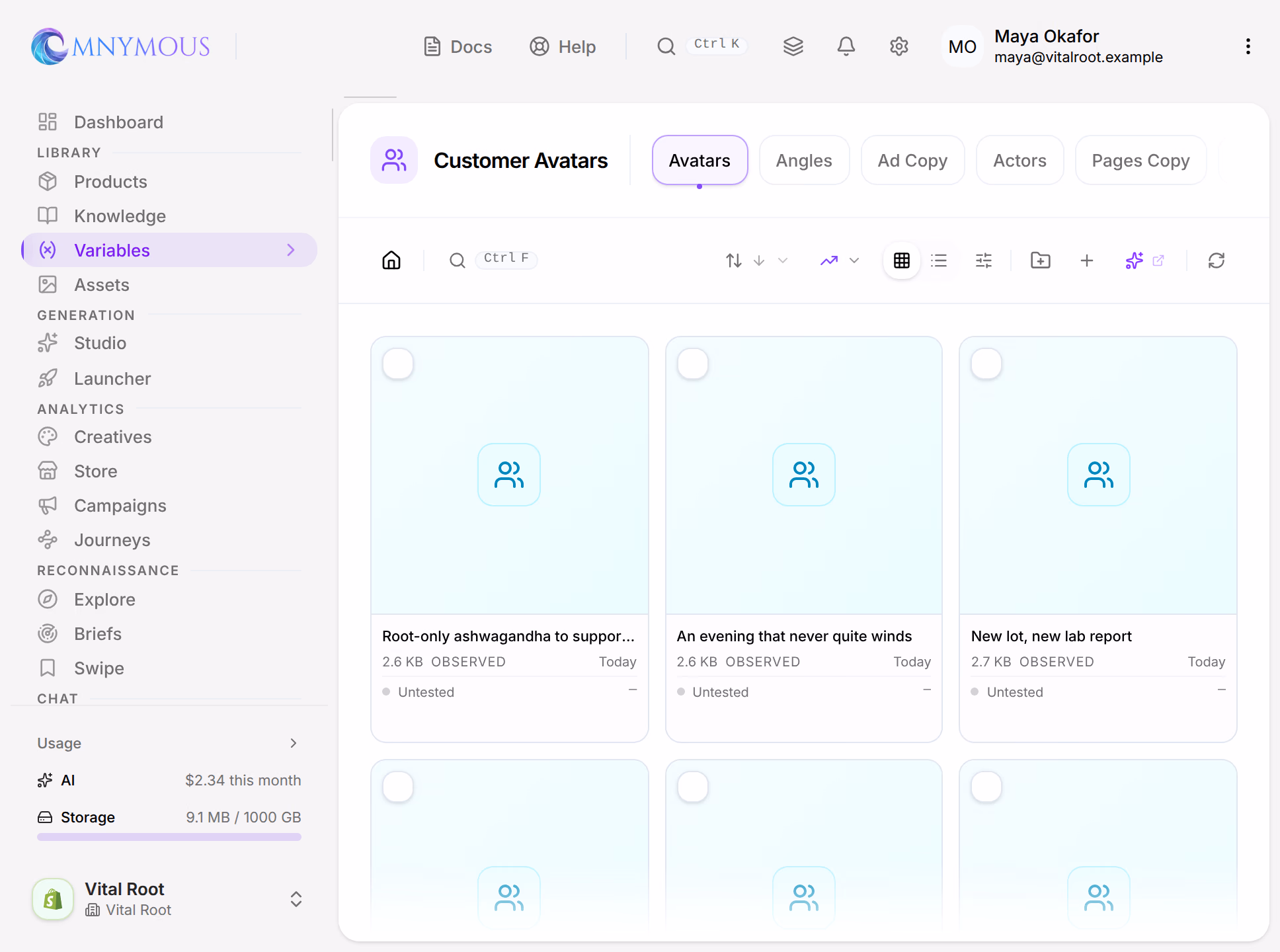Click the AI $2.34 this month row
The image size is (1280, 952).
169,780
